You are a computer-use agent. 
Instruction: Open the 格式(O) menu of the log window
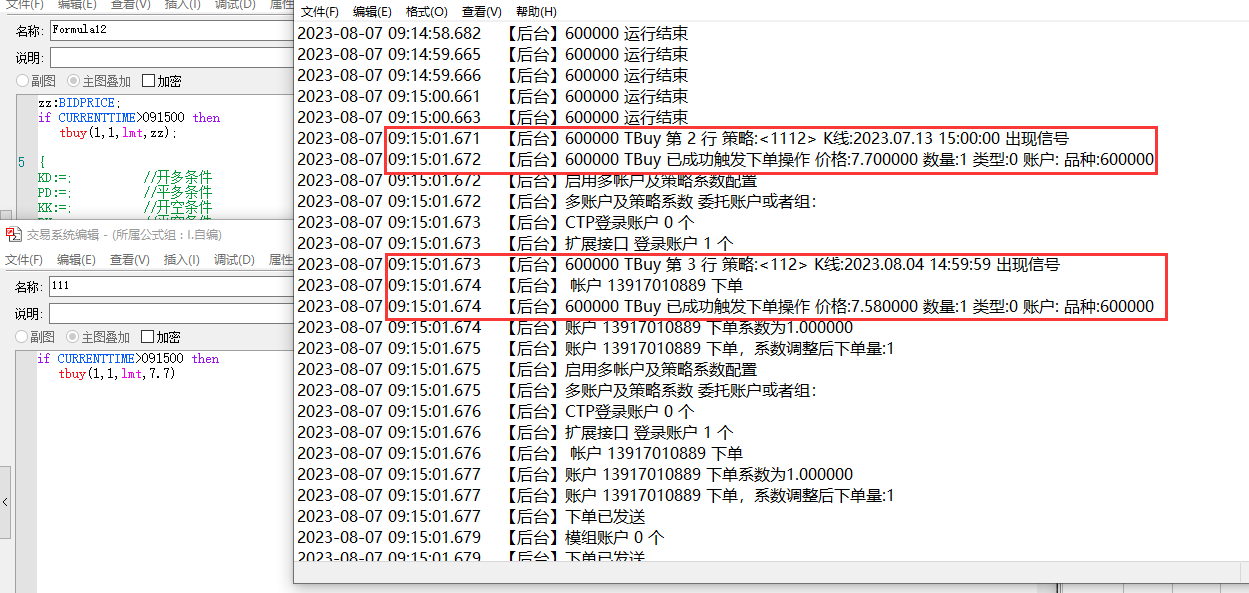pyautogui.click(x=427, y=12)
